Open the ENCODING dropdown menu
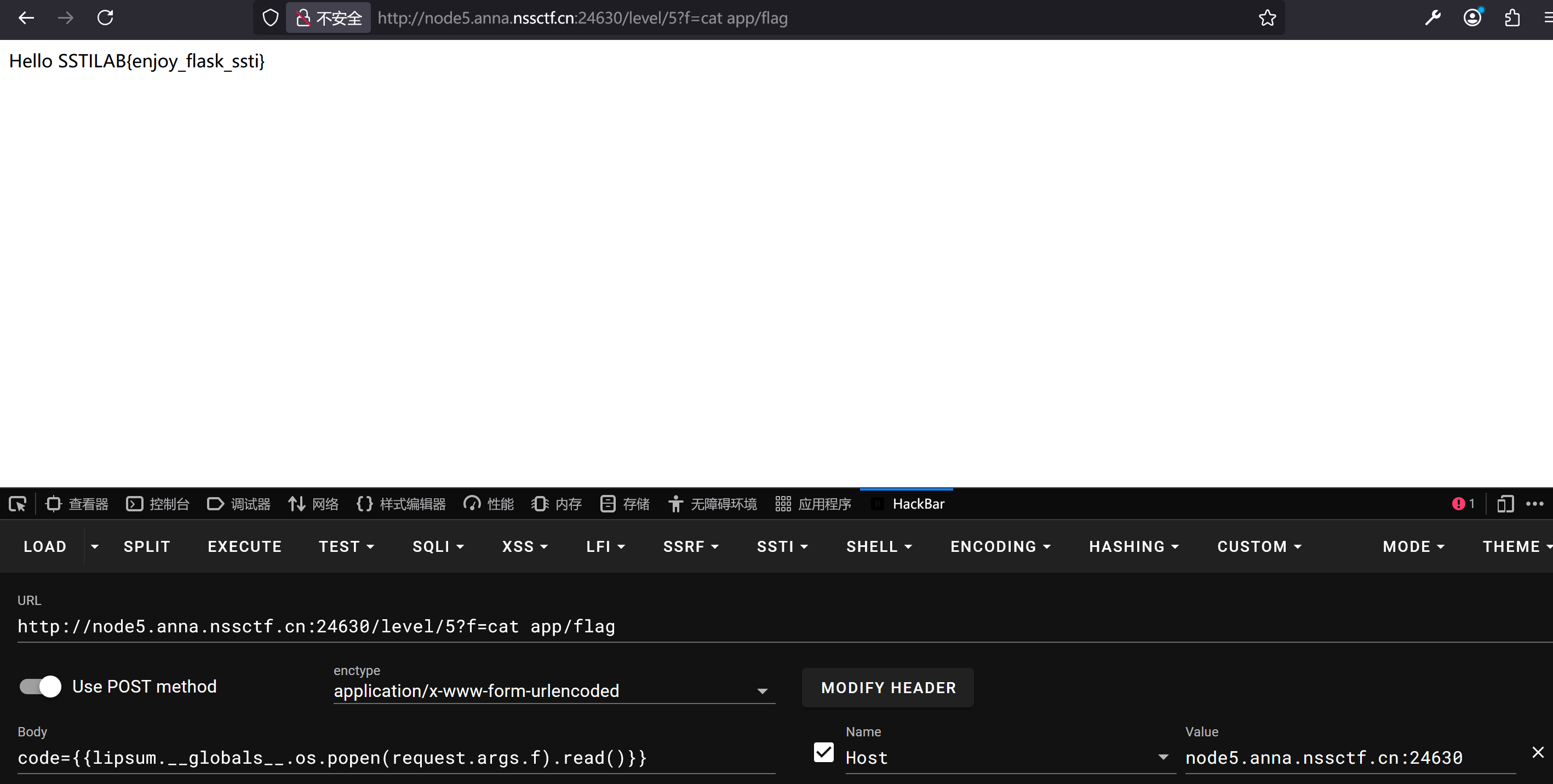 (1000, 546)
